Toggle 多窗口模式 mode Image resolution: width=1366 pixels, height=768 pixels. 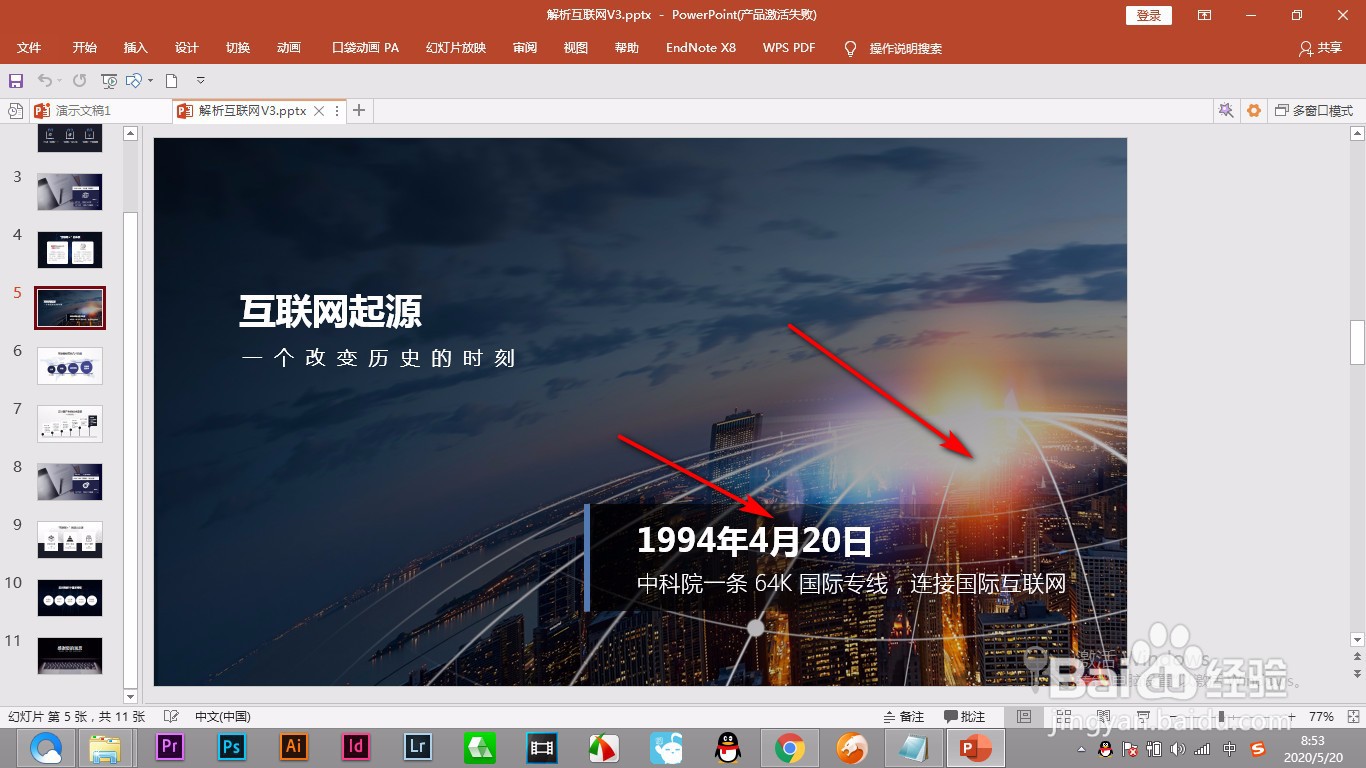click(1311, 111)
